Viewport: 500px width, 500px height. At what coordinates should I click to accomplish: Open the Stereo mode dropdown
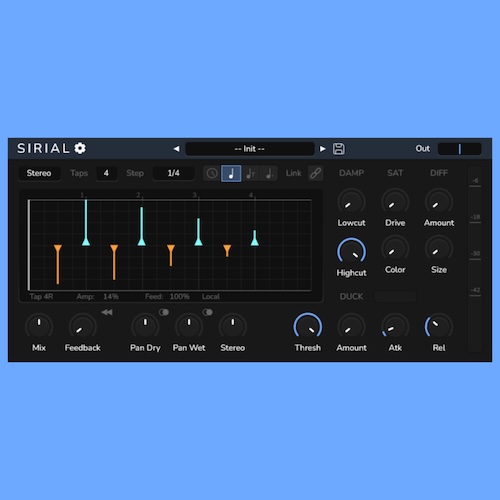pyautogui.click(x=39, y=173)
